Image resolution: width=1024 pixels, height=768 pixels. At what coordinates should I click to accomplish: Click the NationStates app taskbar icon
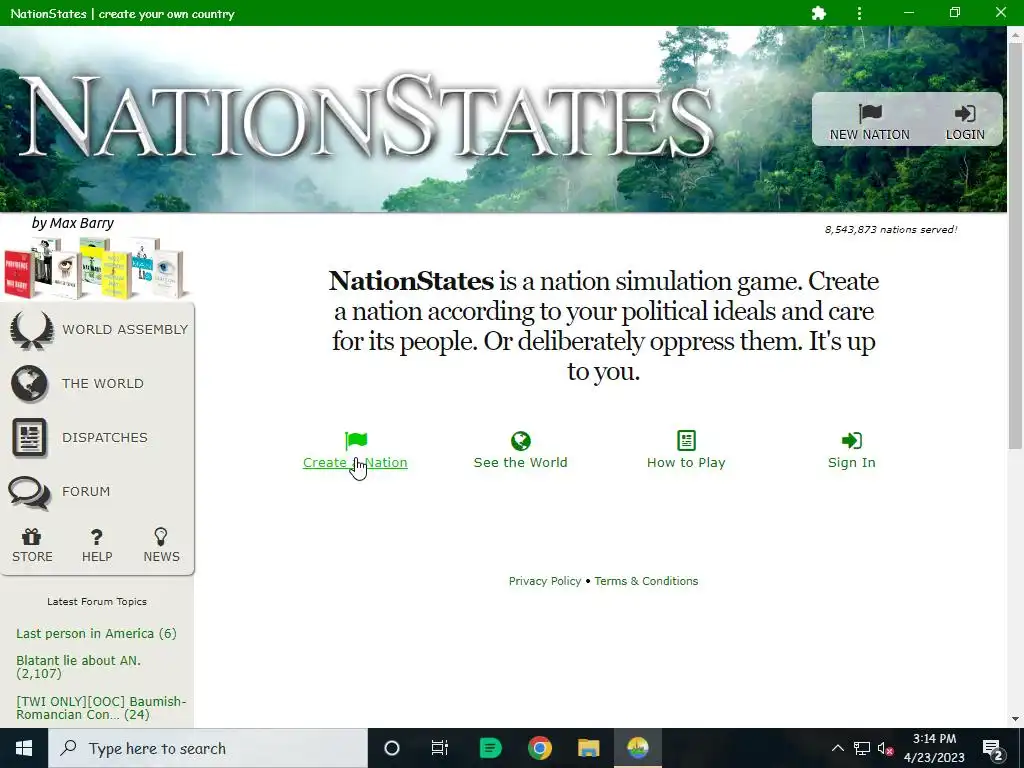pos(638,748)
